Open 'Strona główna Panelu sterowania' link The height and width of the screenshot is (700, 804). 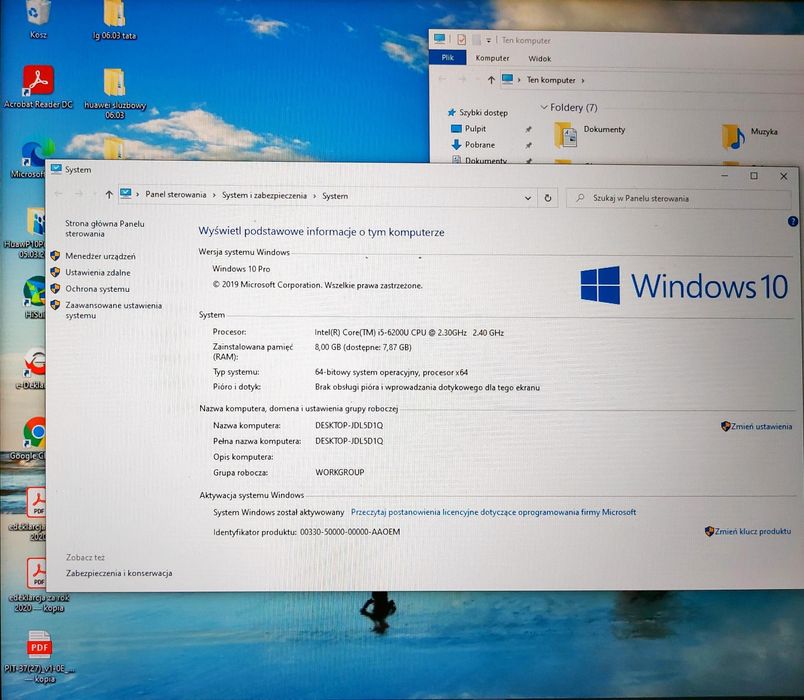(x=105, y=229)
